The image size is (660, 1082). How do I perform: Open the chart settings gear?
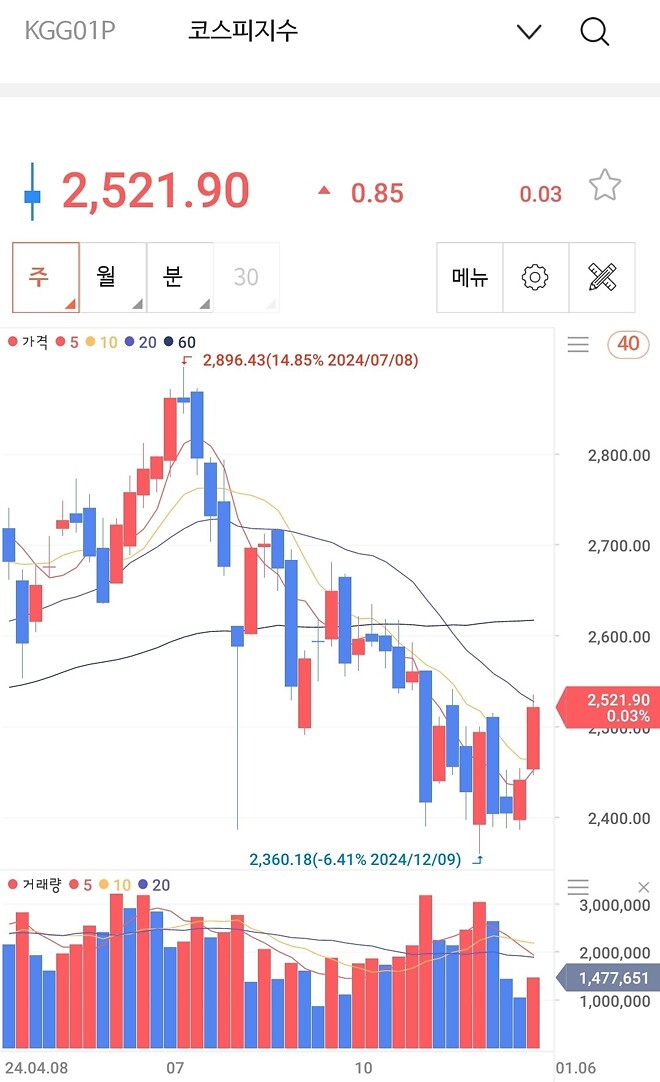coord(536,278)
